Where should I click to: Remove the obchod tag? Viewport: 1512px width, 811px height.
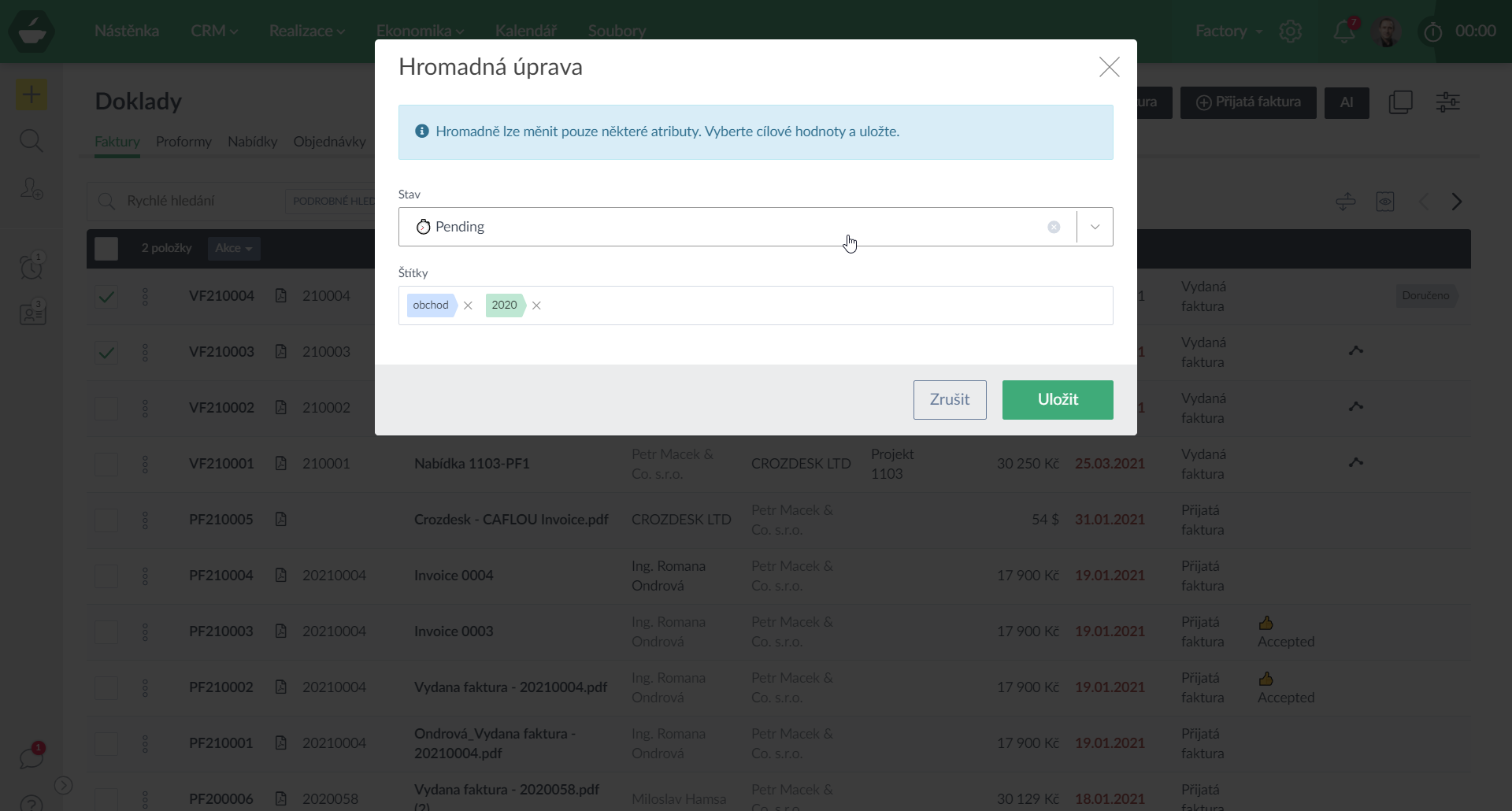(x=468, y=306)
